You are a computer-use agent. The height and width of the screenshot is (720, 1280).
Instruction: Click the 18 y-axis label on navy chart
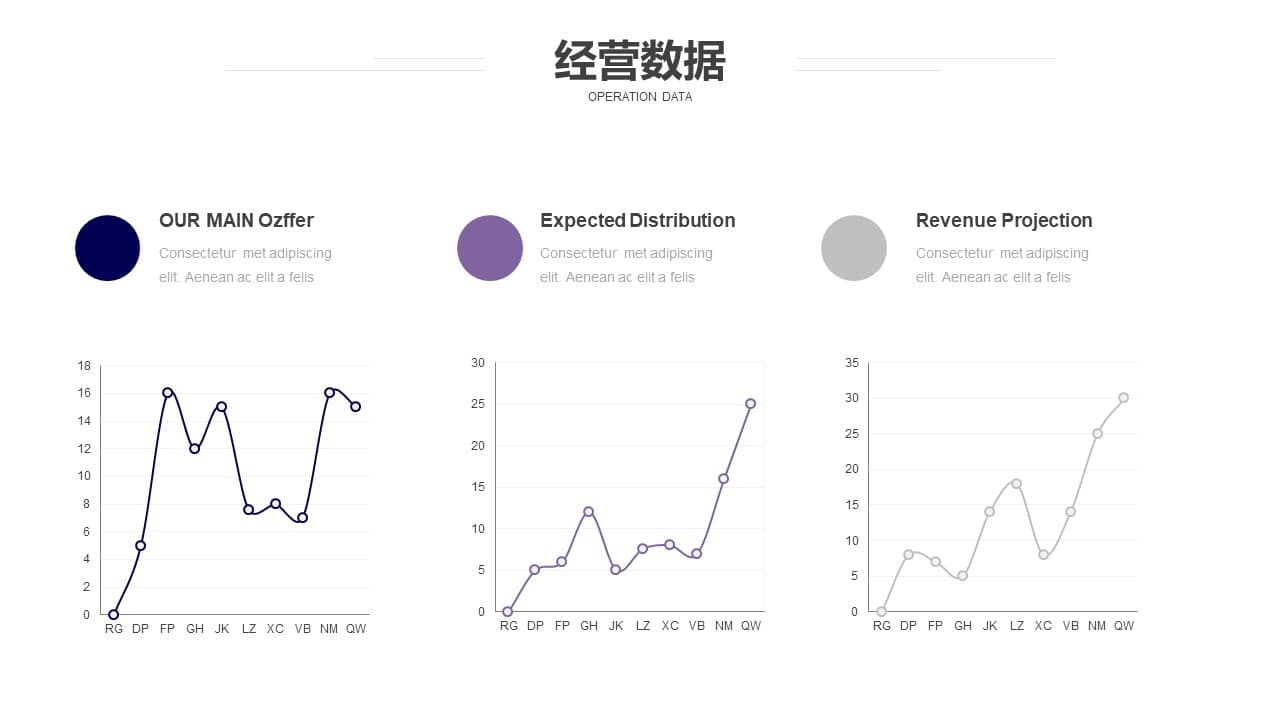pos(84,366)
